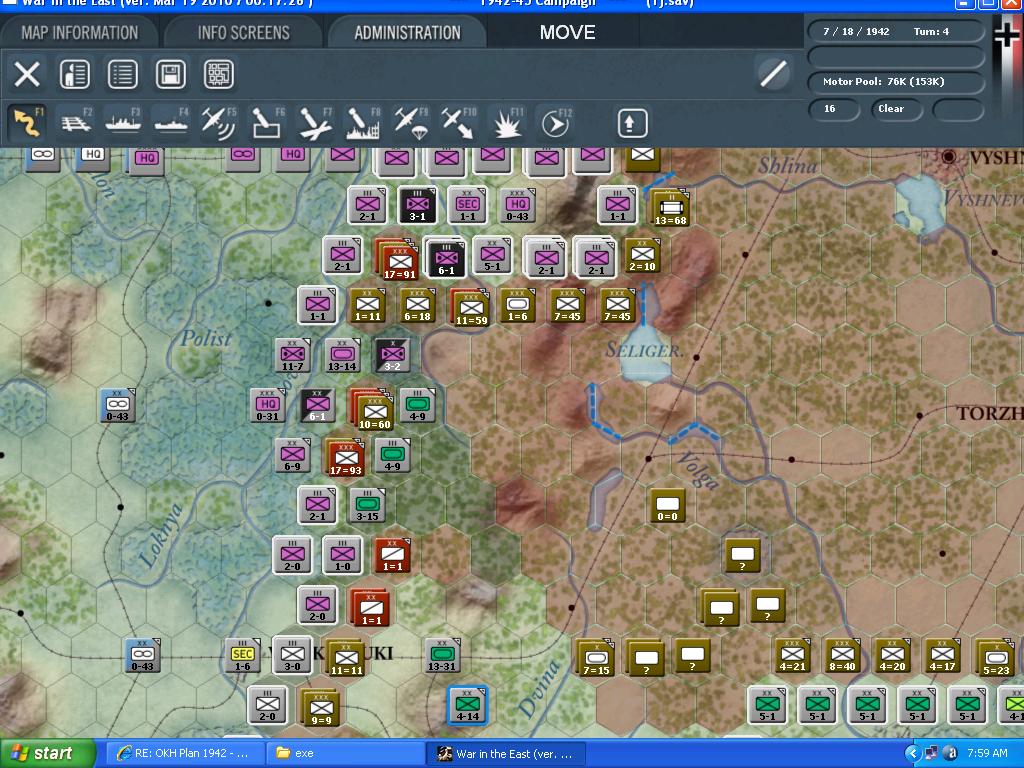Viewport: 1024px width, 768px height.
Task: Click the MOVE mode label
Action: point(567,33)
